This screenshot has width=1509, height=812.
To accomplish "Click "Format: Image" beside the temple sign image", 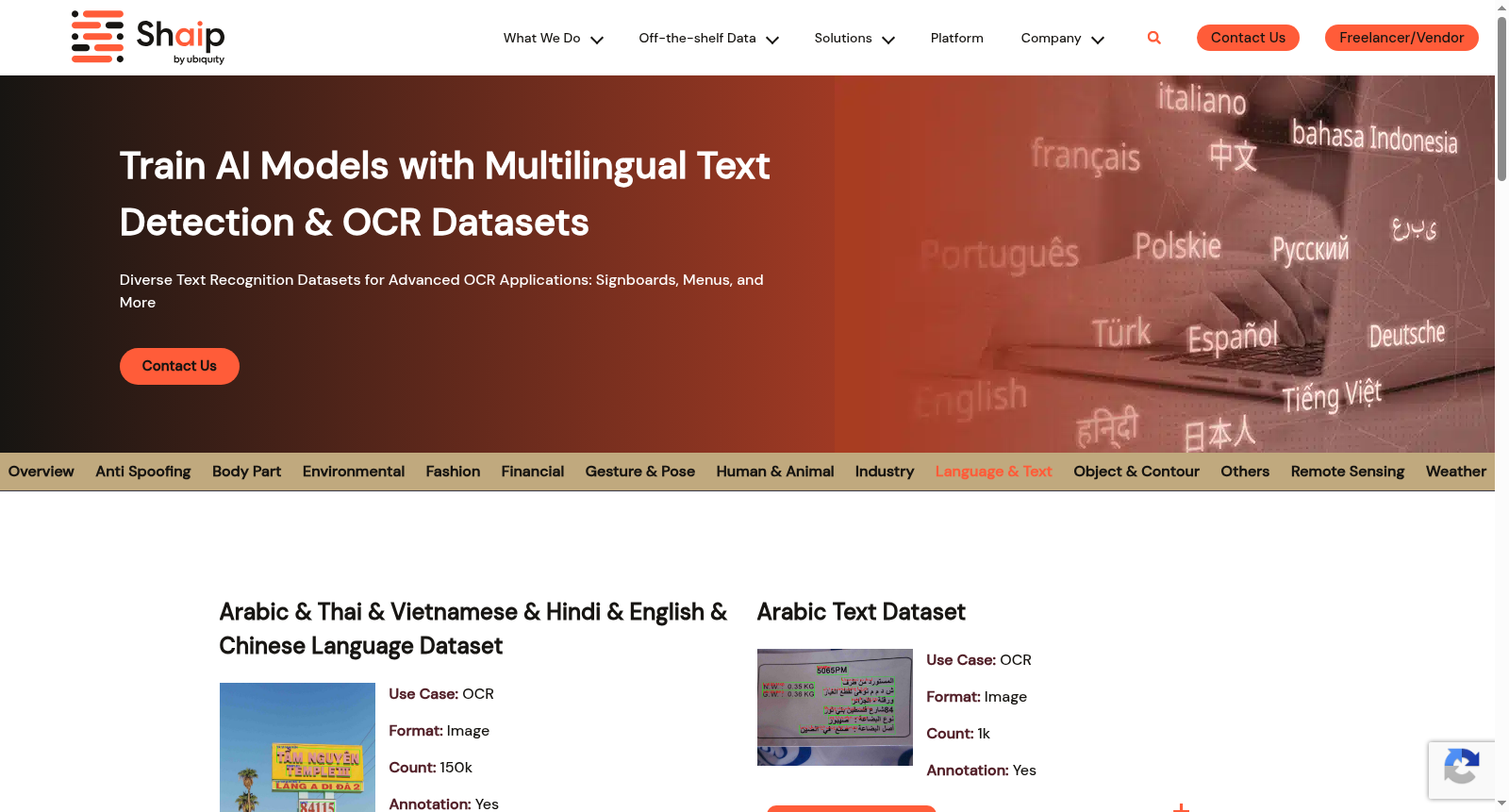I will coord(439,731).
